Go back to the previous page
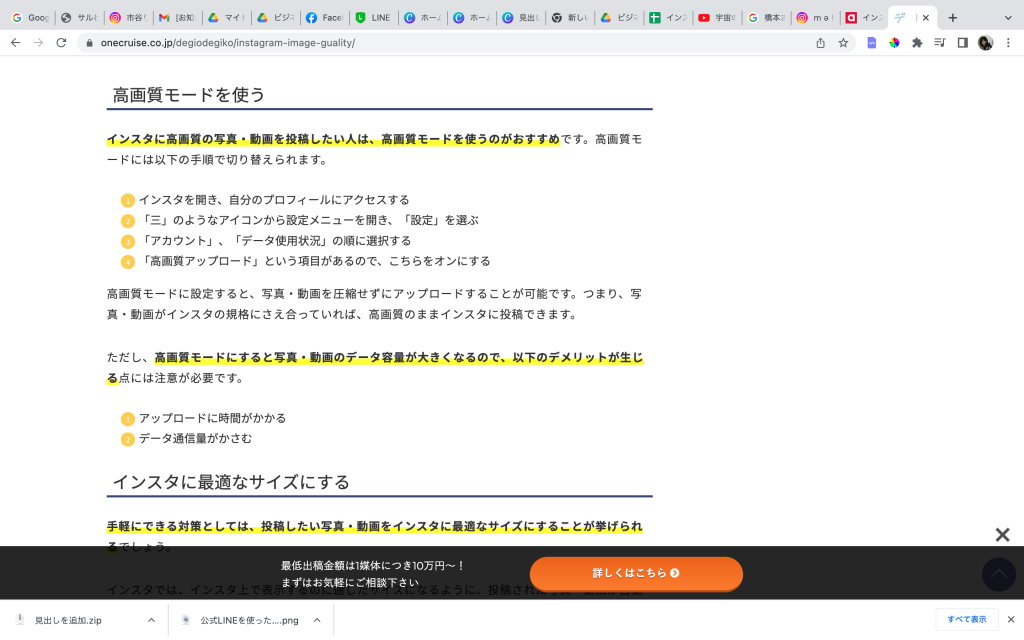The height and width of the screenshot is (640, 1024). pyautogui.click(x=16, y=42)
